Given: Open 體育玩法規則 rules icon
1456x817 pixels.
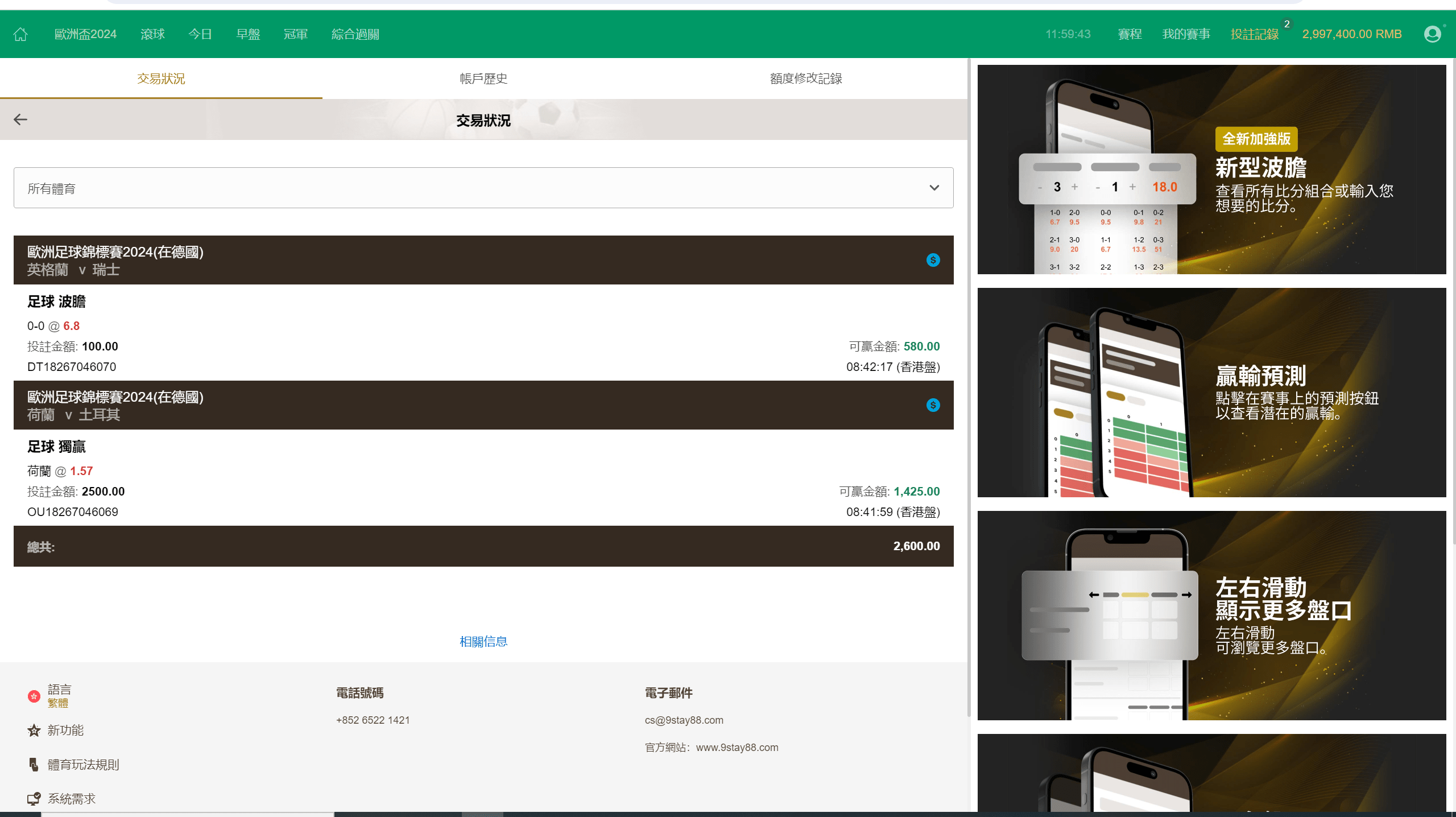Looking at the screenshot, I should (34, 765).
